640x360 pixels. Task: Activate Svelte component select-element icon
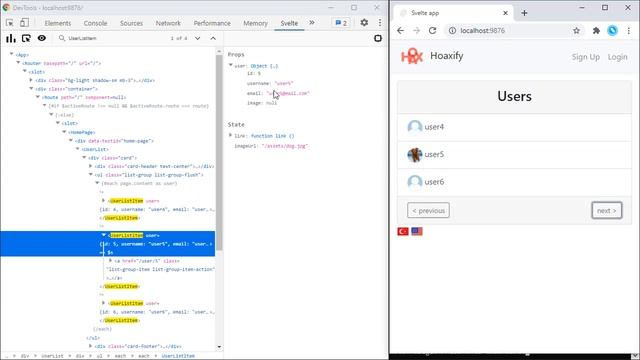click(x=26, y=38)
